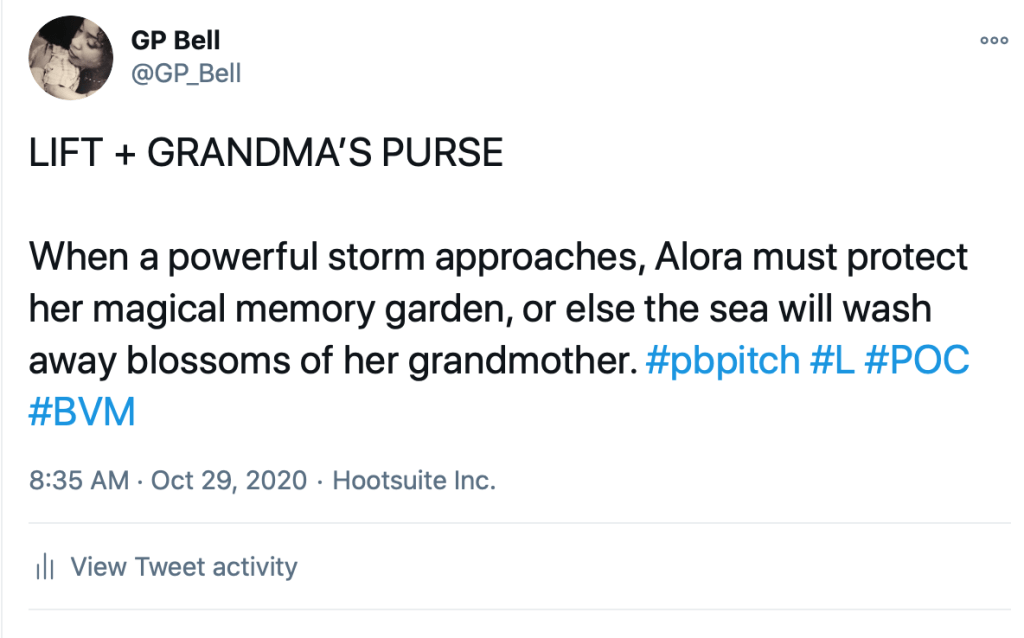Click the Oct 29, 2020 date
The width and height of the screenshot is (1024, 638).
[229, 480]
